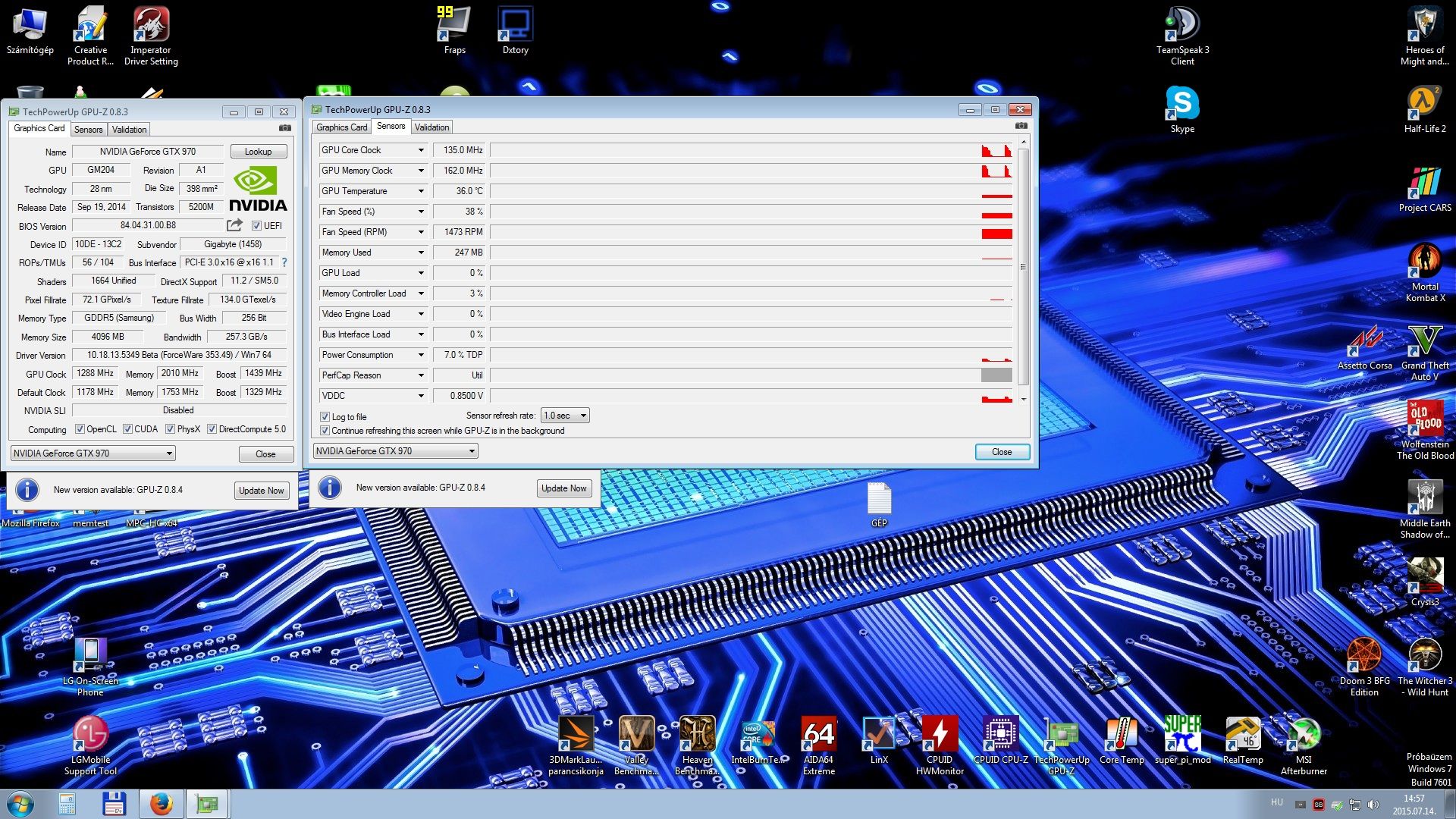Click Windows Start orb
The width and height of the screenshot is (1456, 819).
(20, 804)
